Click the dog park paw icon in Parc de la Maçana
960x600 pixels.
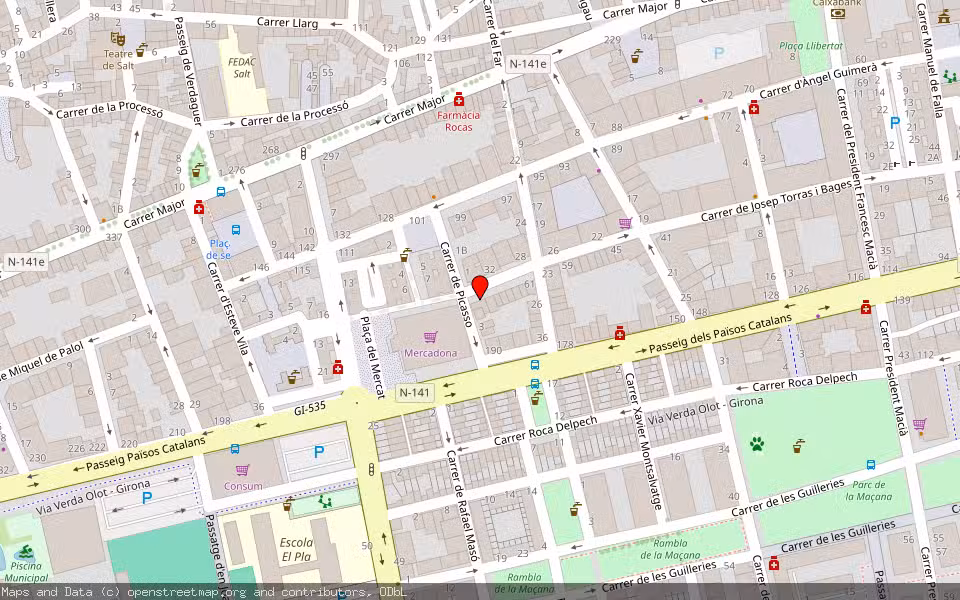[x=757, y=443]
